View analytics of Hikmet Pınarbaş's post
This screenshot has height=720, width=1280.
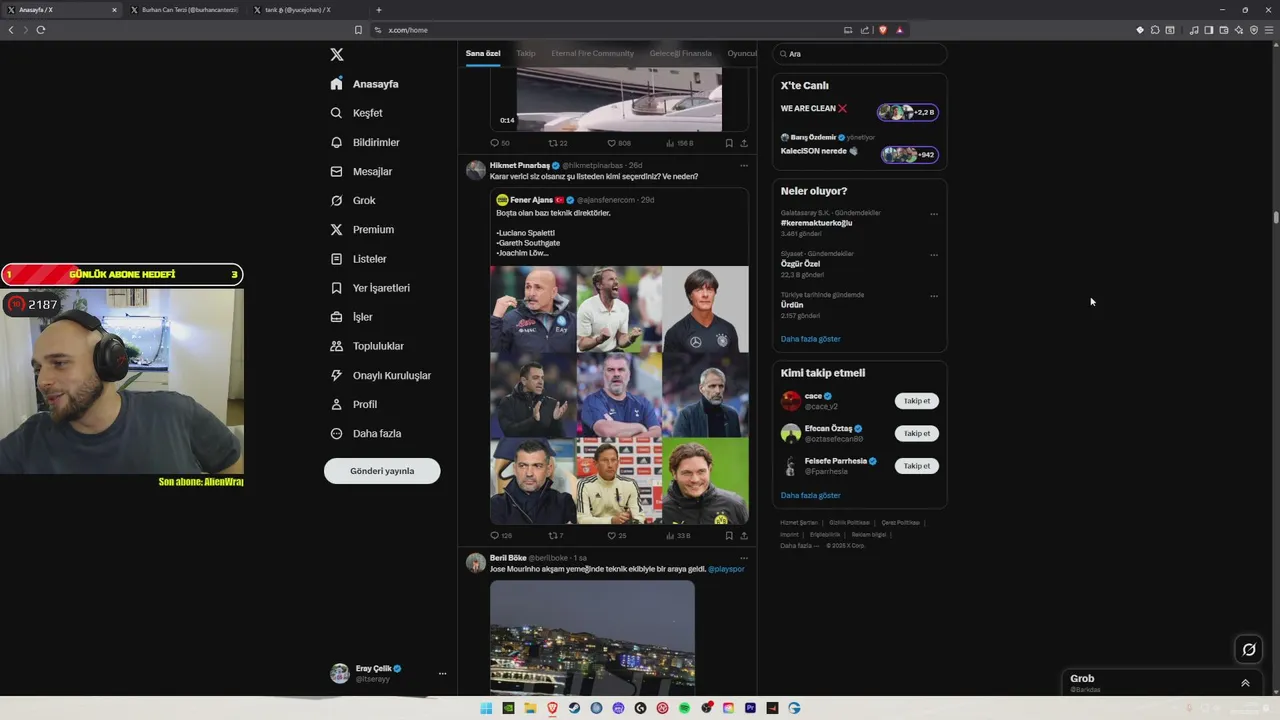click(x=678, y=535)
